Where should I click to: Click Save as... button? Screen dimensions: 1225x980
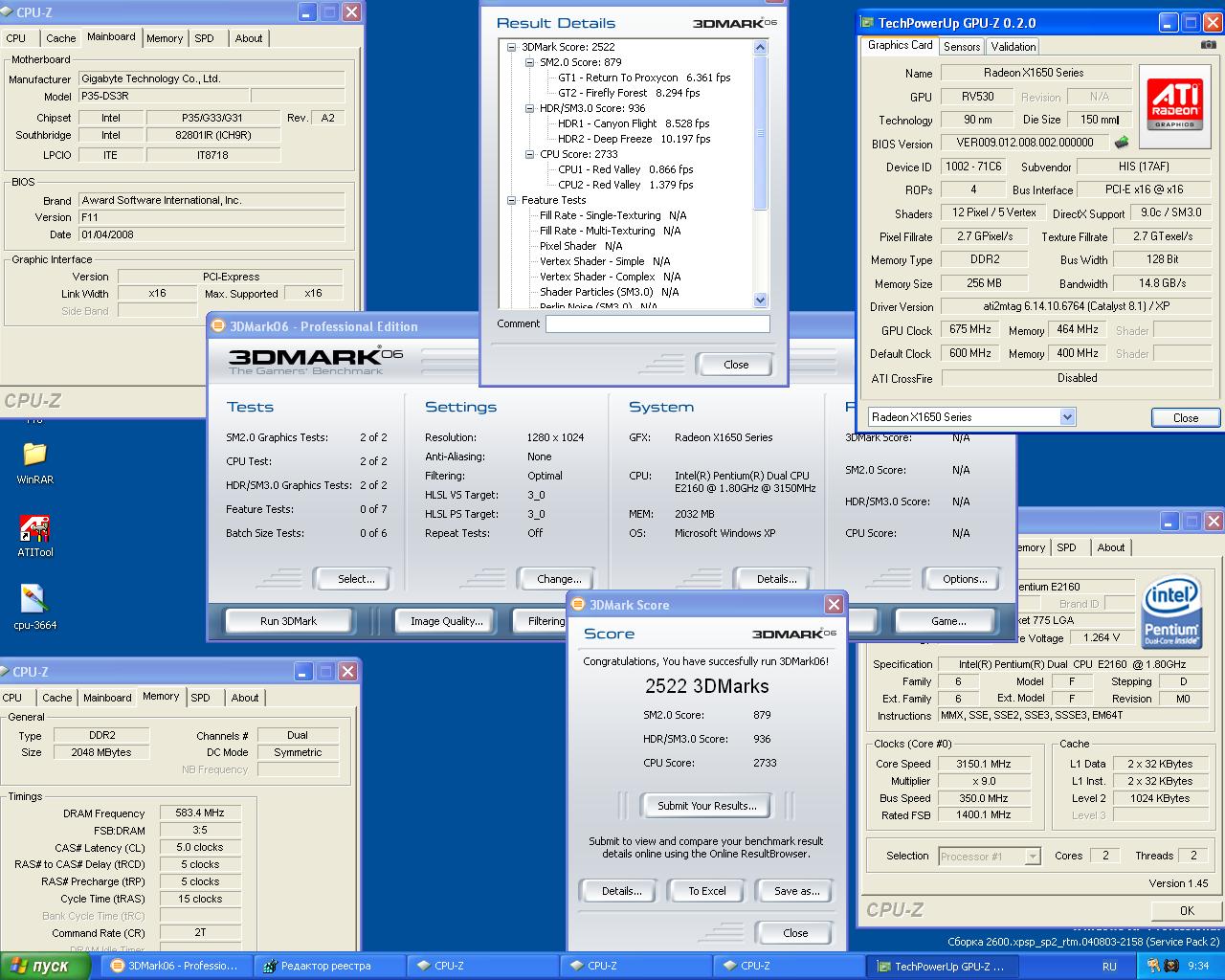pos(797,891)
